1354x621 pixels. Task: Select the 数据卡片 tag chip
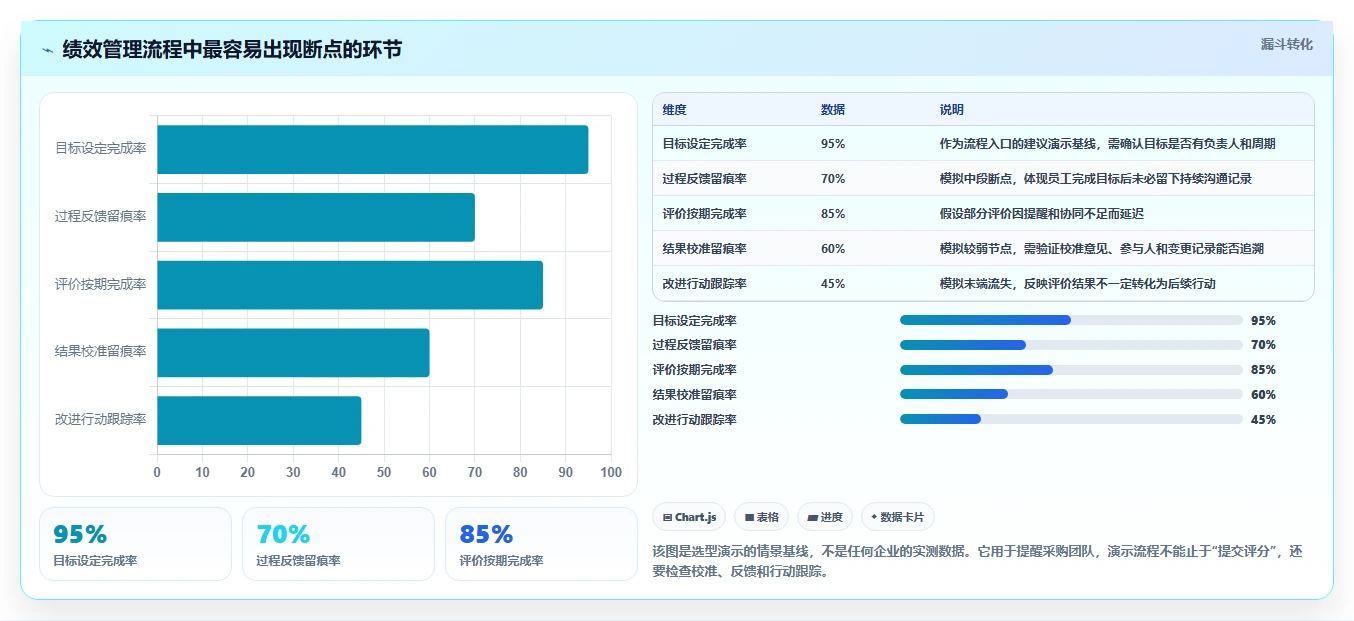(897, 517)
